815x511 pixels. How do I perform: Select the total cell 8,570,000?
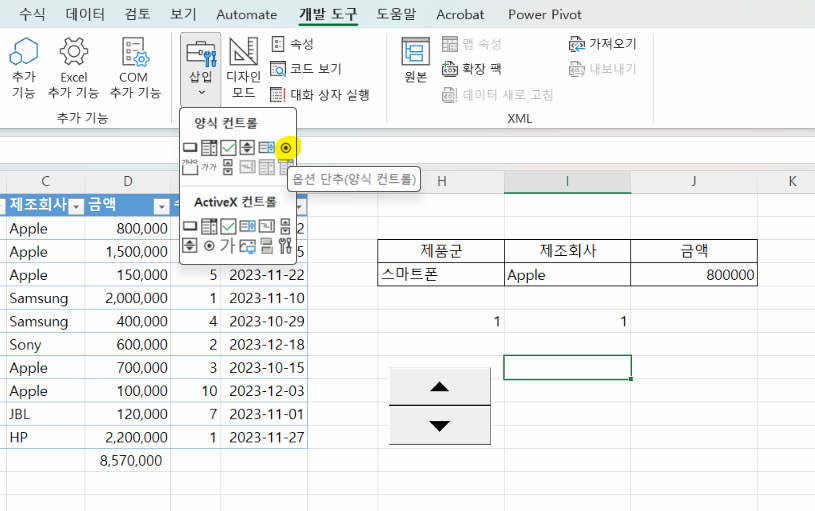point(128,461)
